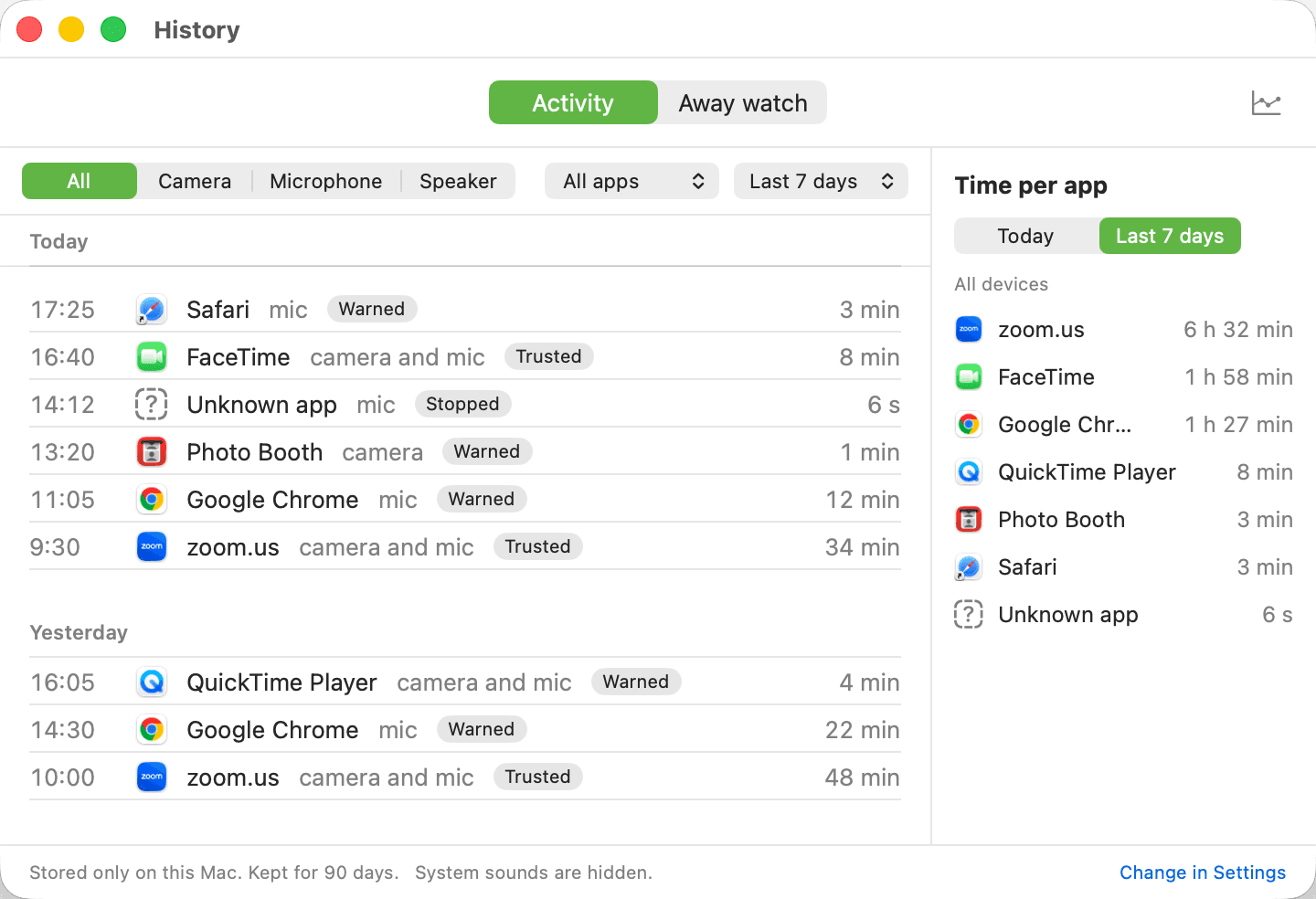
Task: Click the 'Yesterday' section header
Action: tap(79, 632)
